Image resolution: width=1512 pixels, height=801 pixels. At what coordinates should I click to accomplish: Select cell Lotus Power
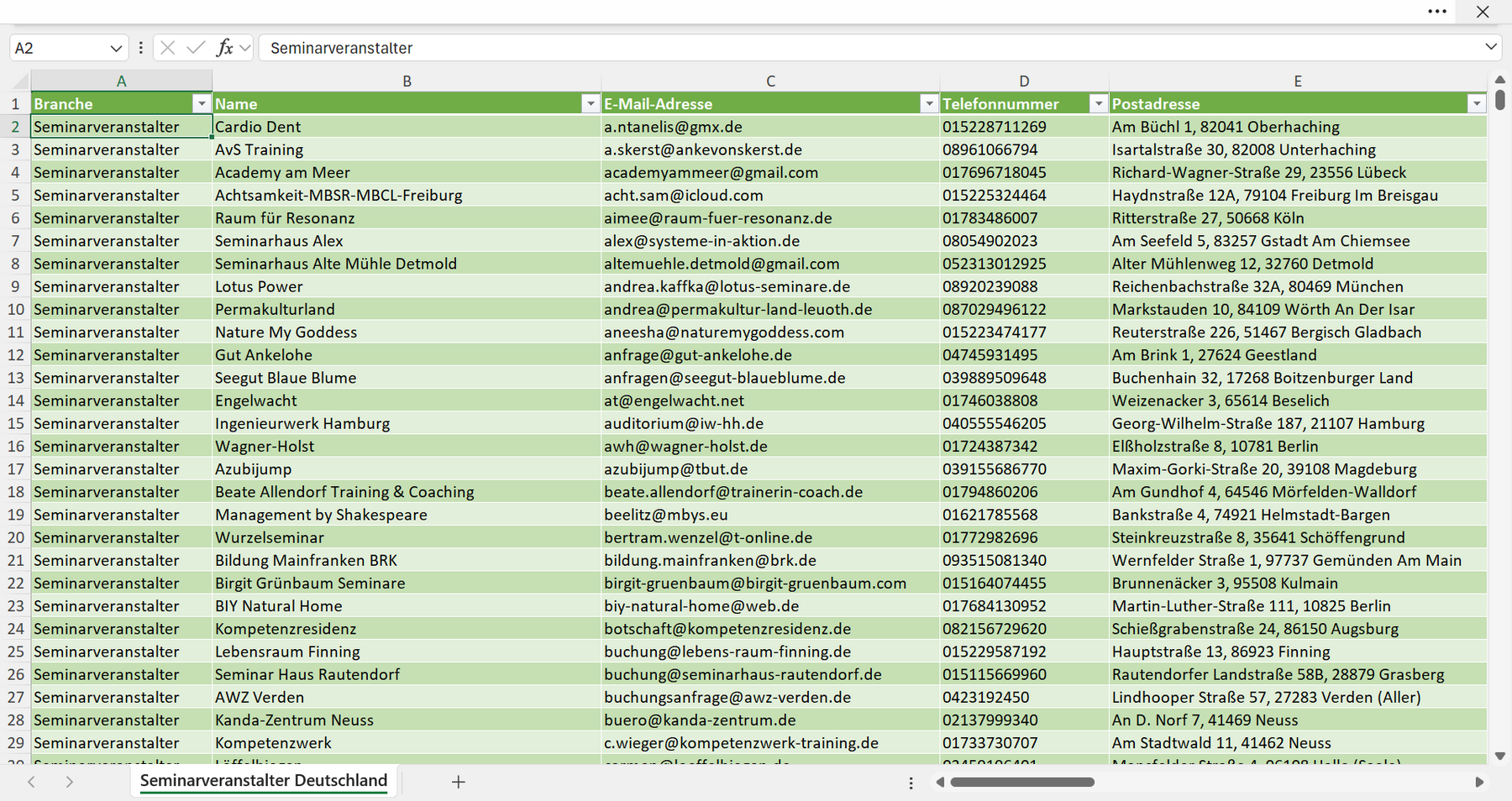point(407,286)
